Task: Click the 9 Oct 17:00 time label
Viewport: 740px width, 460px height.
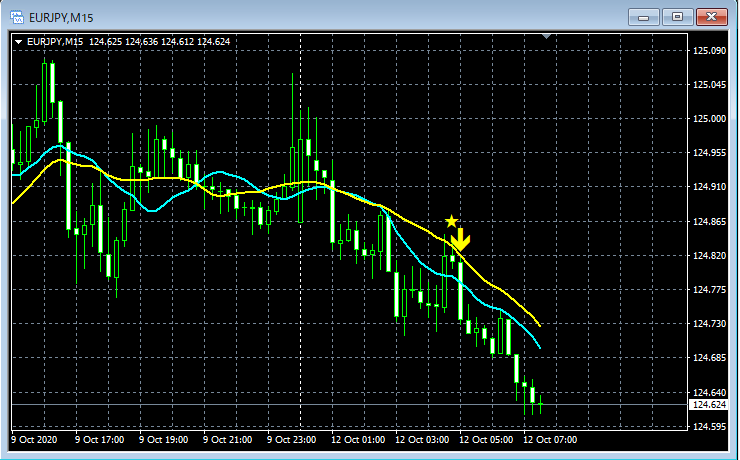Action: point(100,440)
